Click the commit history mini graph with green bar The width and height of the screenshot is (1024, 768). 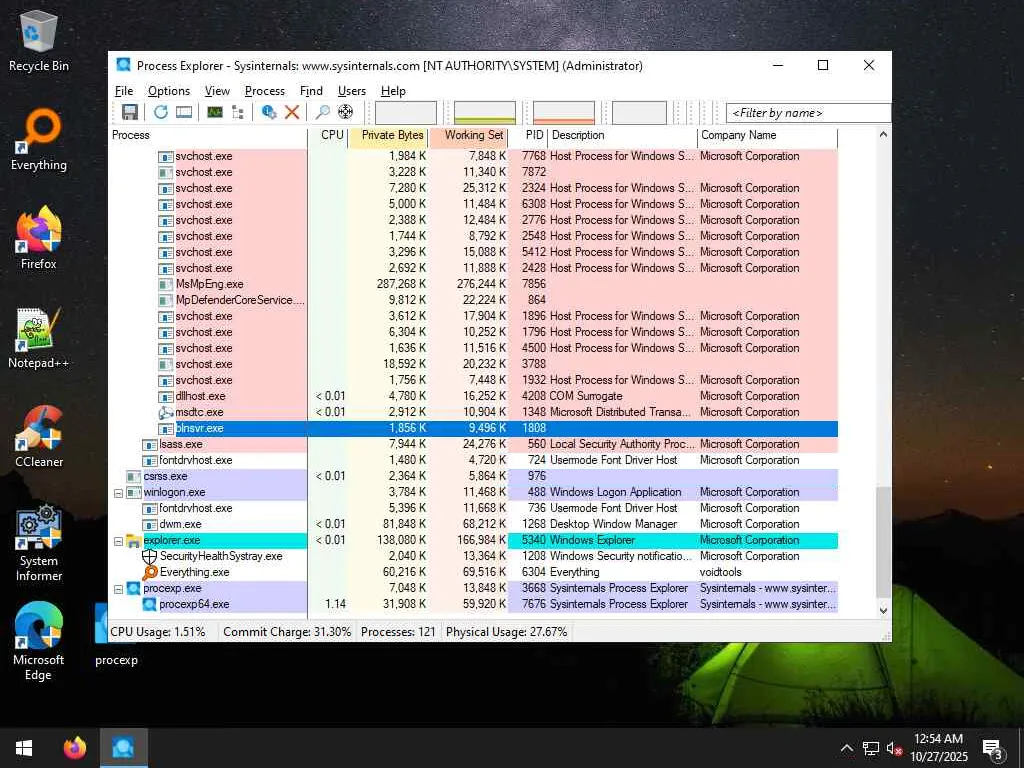click(485, 112)
